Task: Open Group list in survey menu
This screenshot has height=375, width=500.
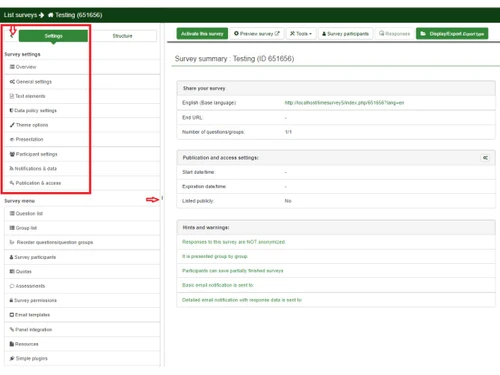Action: 82,228
